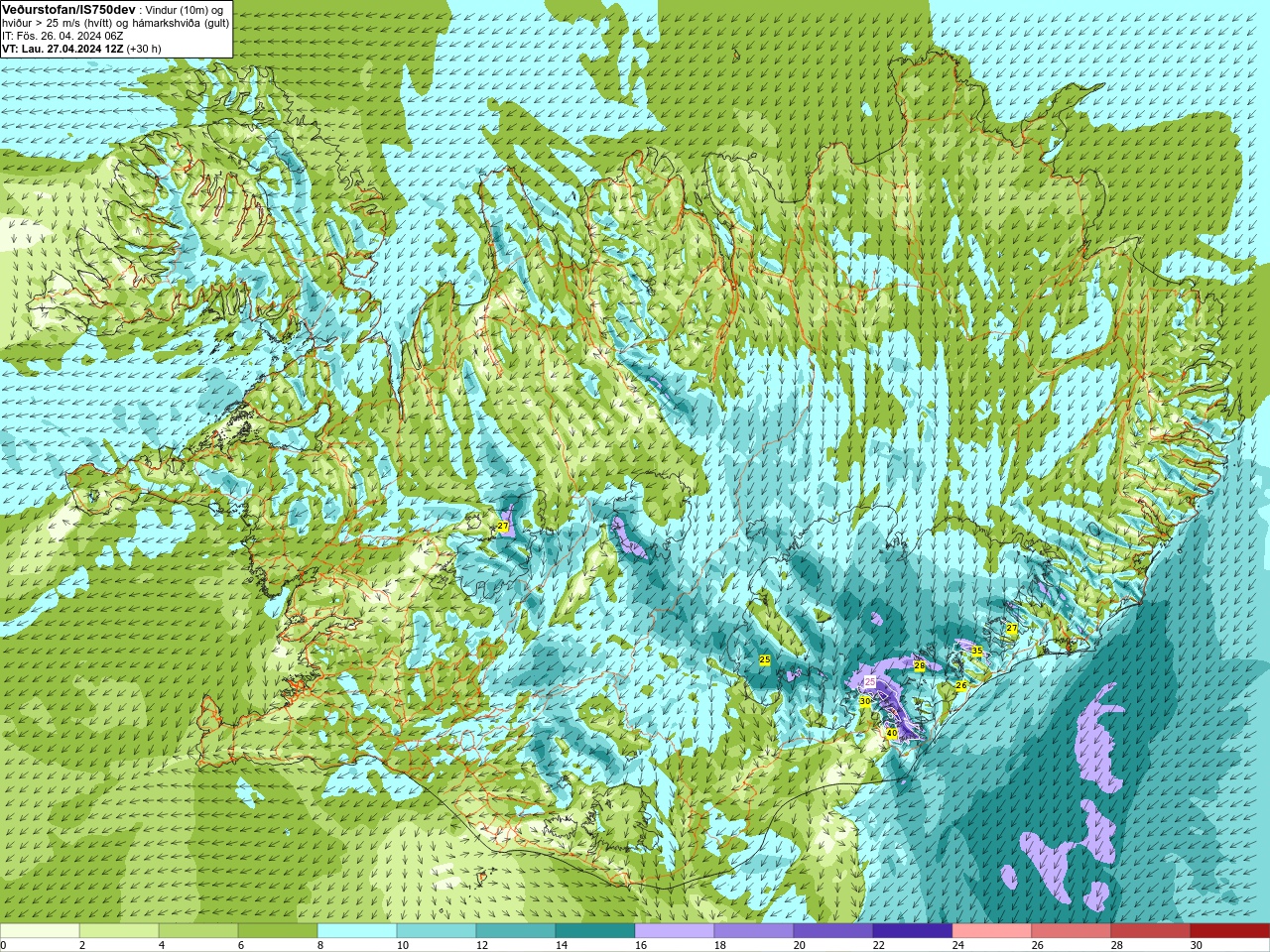Select the 10–12 m/s turquoise legend swatch

coord(437,931)
